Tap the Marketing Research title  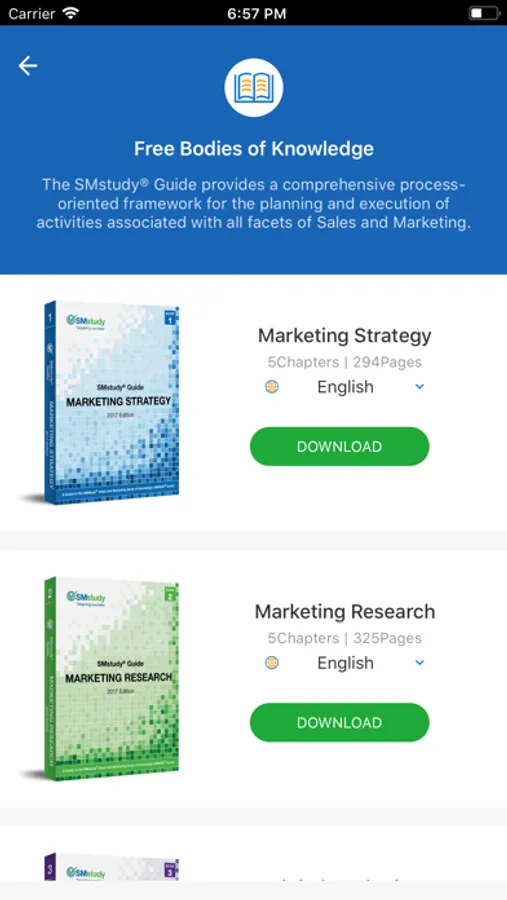pyautogui.click(x=345, y=612)
